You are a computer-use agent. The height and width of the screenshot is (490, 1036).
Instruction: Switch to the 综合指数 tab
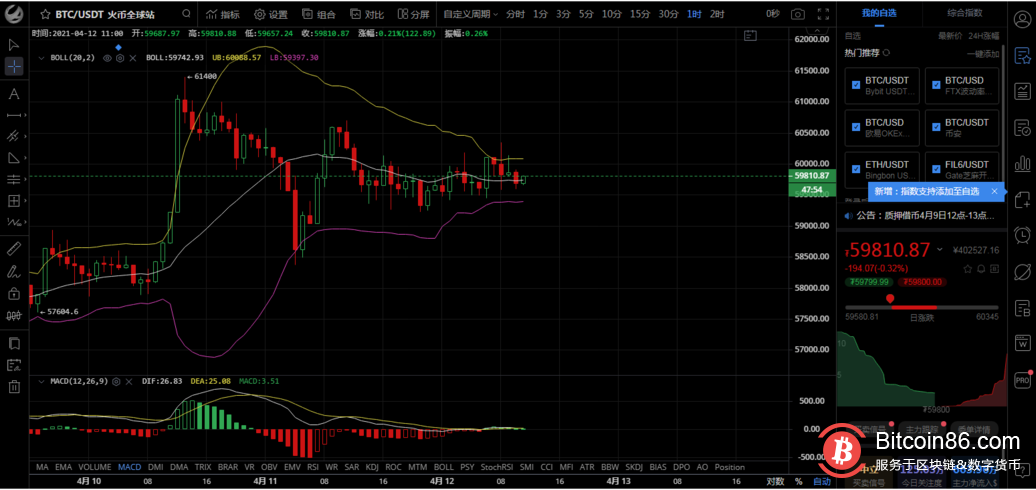[x=964, y=13]
